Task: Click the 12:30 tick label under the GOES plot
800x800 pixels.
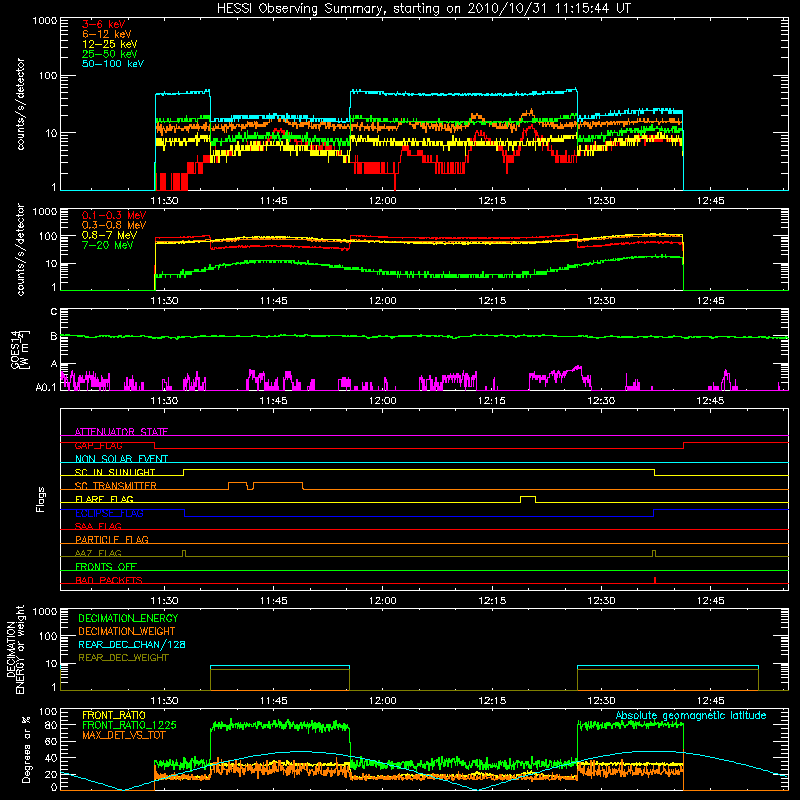Action: click(x=601, y=401)
